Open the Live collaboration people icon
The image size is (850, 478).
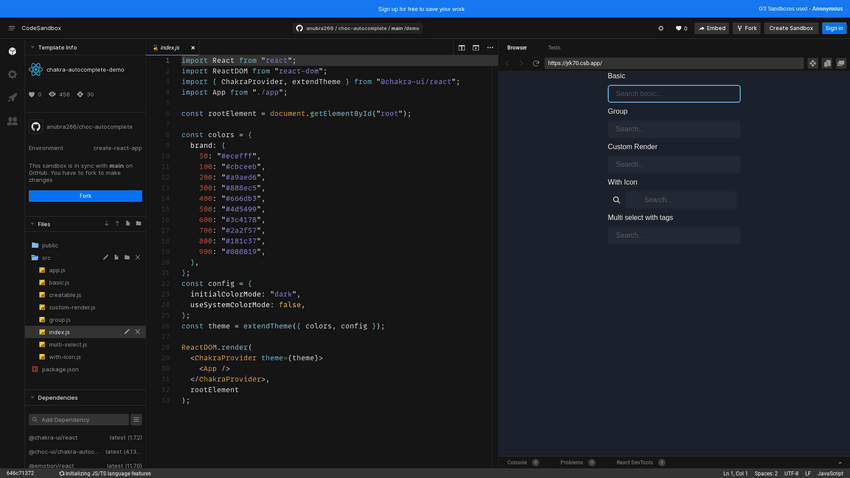click(x=12, y=121)
